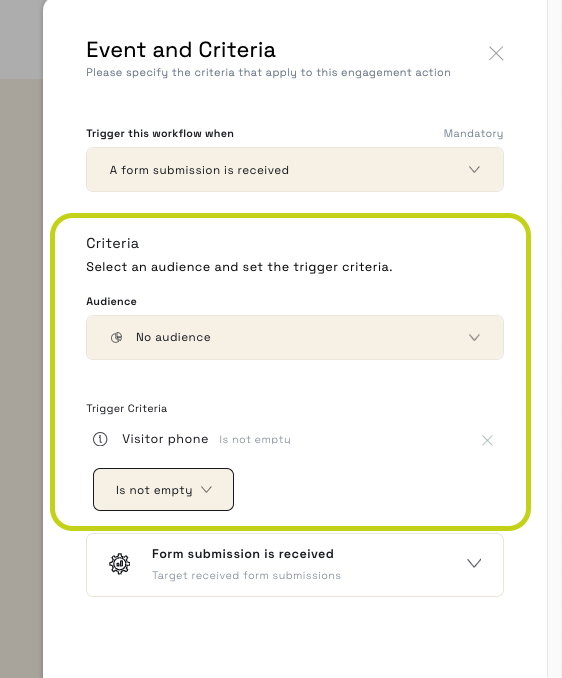Close the Event and Criteria panel
Screen dimensions: 562x678
496,53
